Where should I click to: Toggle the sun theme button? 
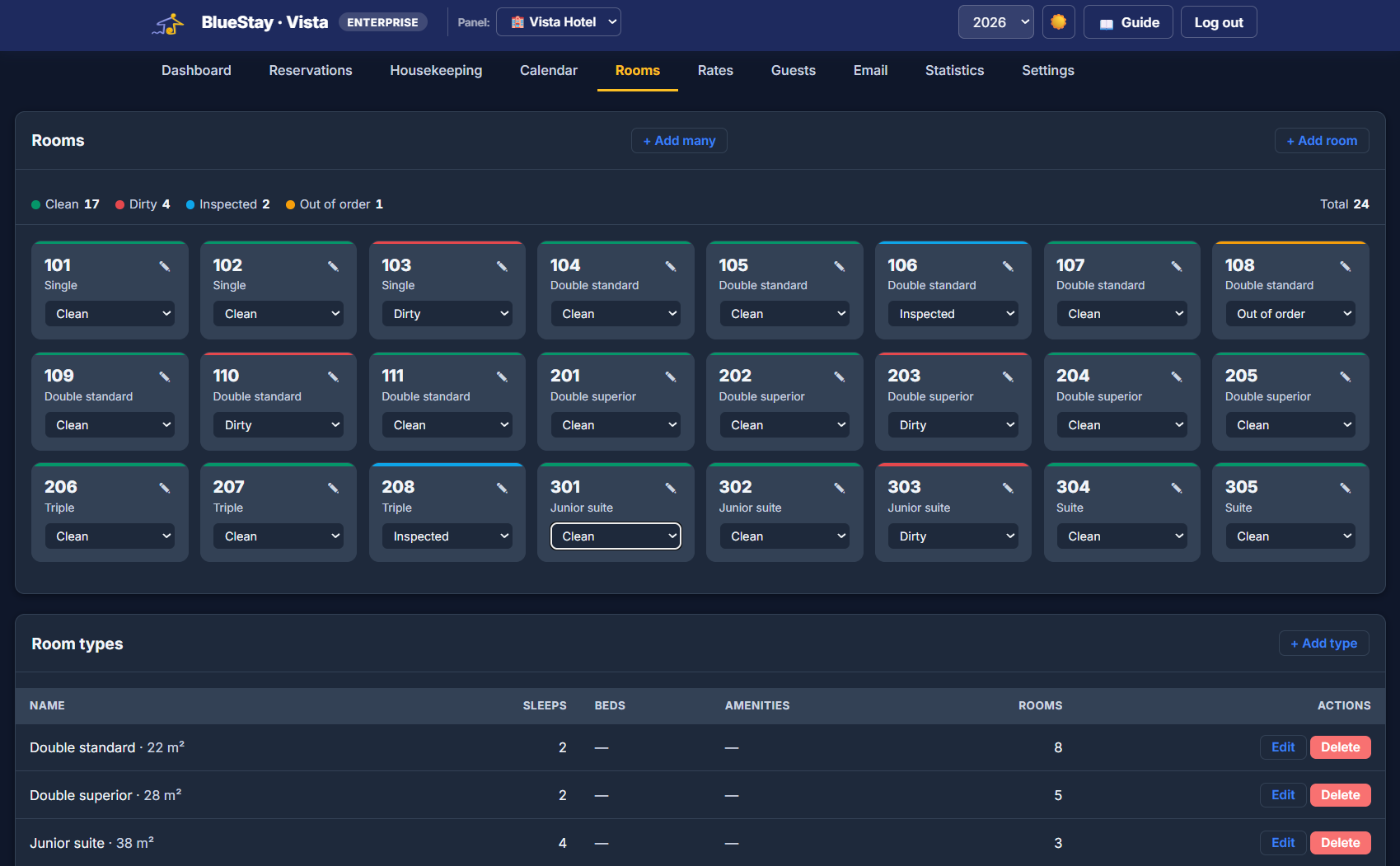(1058, 22)
